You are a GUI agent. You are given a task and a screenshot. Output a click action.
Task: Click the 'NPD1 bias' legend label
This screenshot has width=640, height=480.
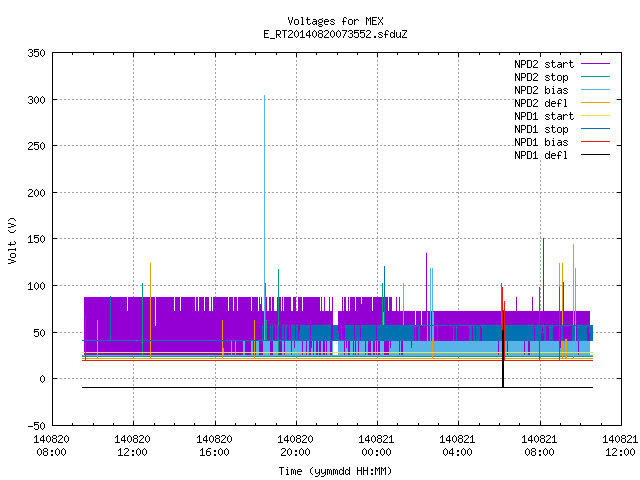click(541, 142)
